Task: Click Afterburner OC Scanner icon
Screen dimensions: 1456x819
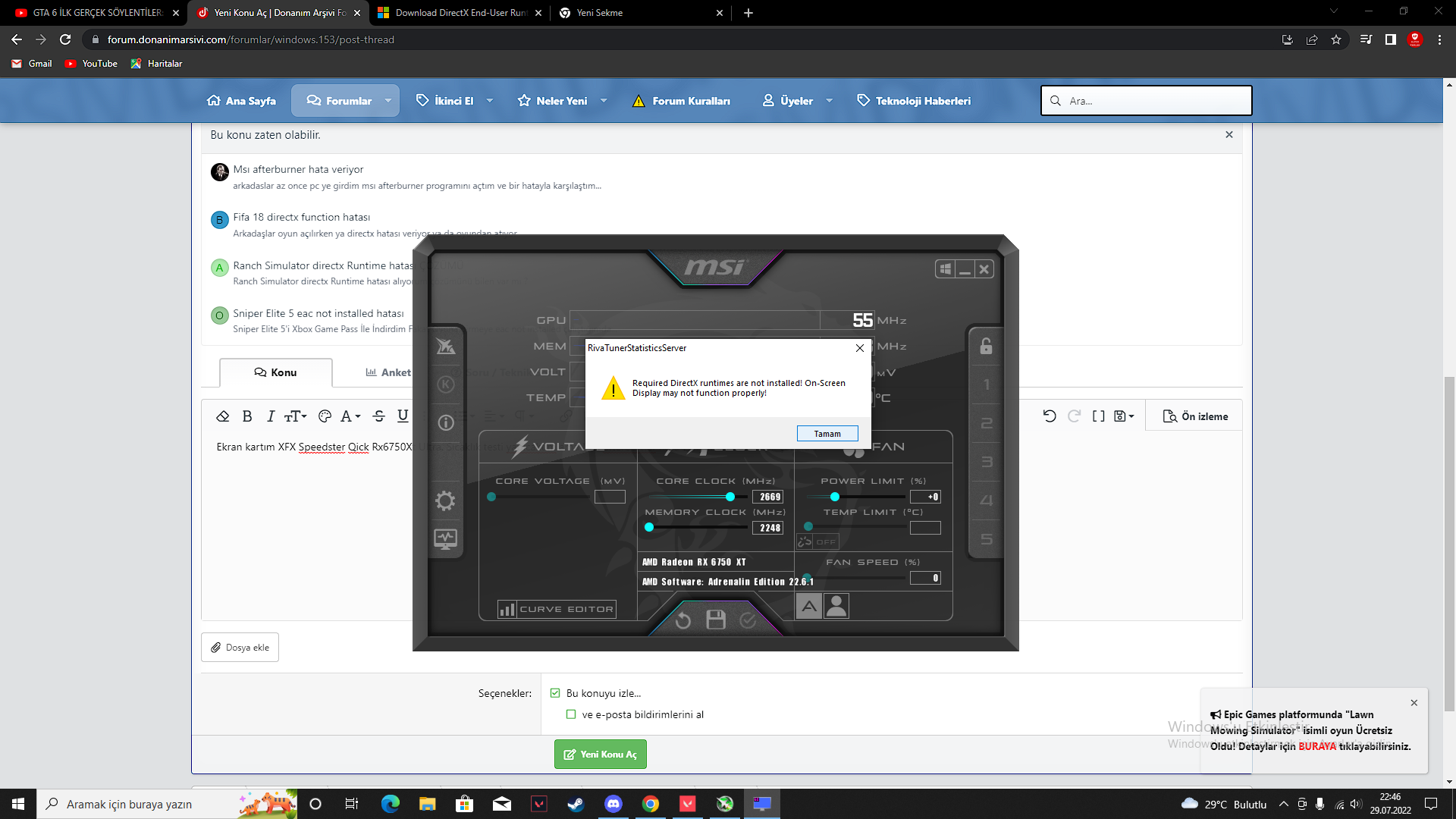Action: click(x=446, y=347)
